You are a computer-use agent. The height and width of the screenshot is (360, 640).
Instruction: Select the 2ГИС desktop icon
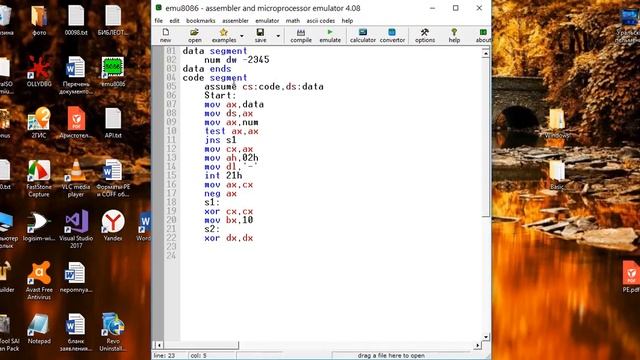(39, 123)
